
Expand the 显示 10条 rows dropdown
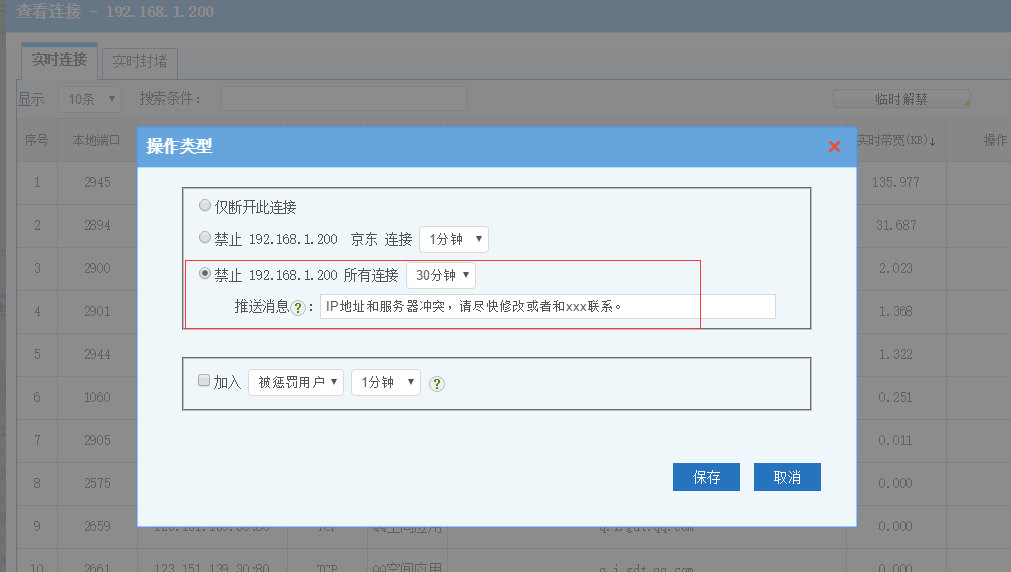click(x=90, y=99)
